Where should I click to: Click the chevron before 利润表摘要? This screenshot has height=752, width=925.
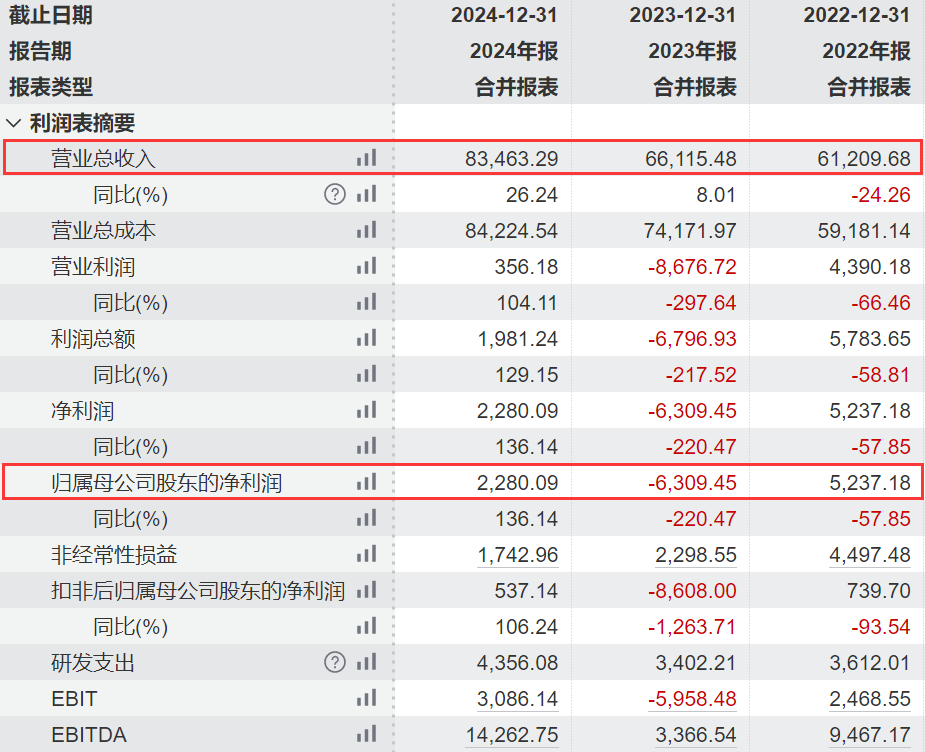point(12,123)
